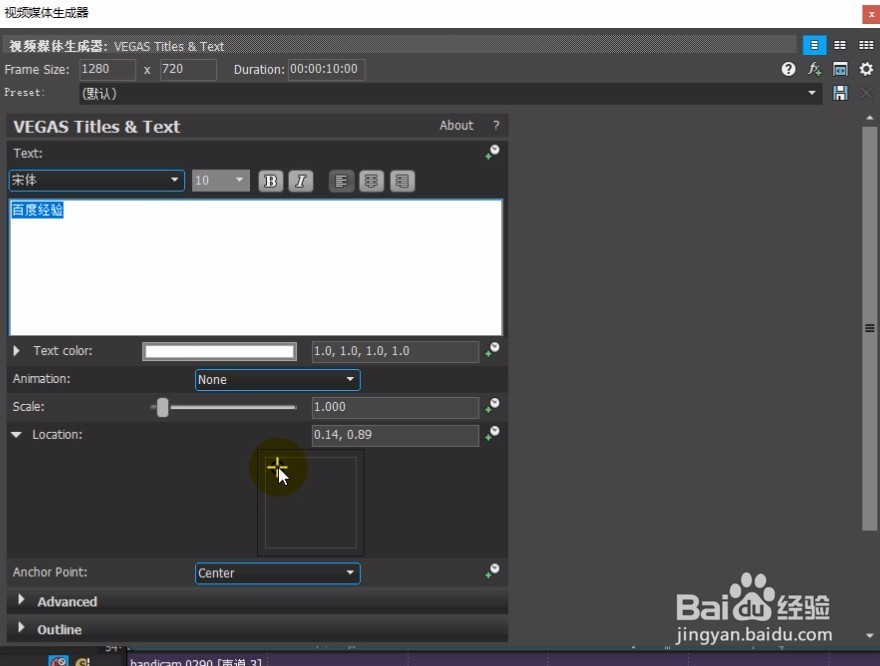880x666 pixels.
Task: Open the Animation dropdown set to None
Action: (x=277, y=379)
